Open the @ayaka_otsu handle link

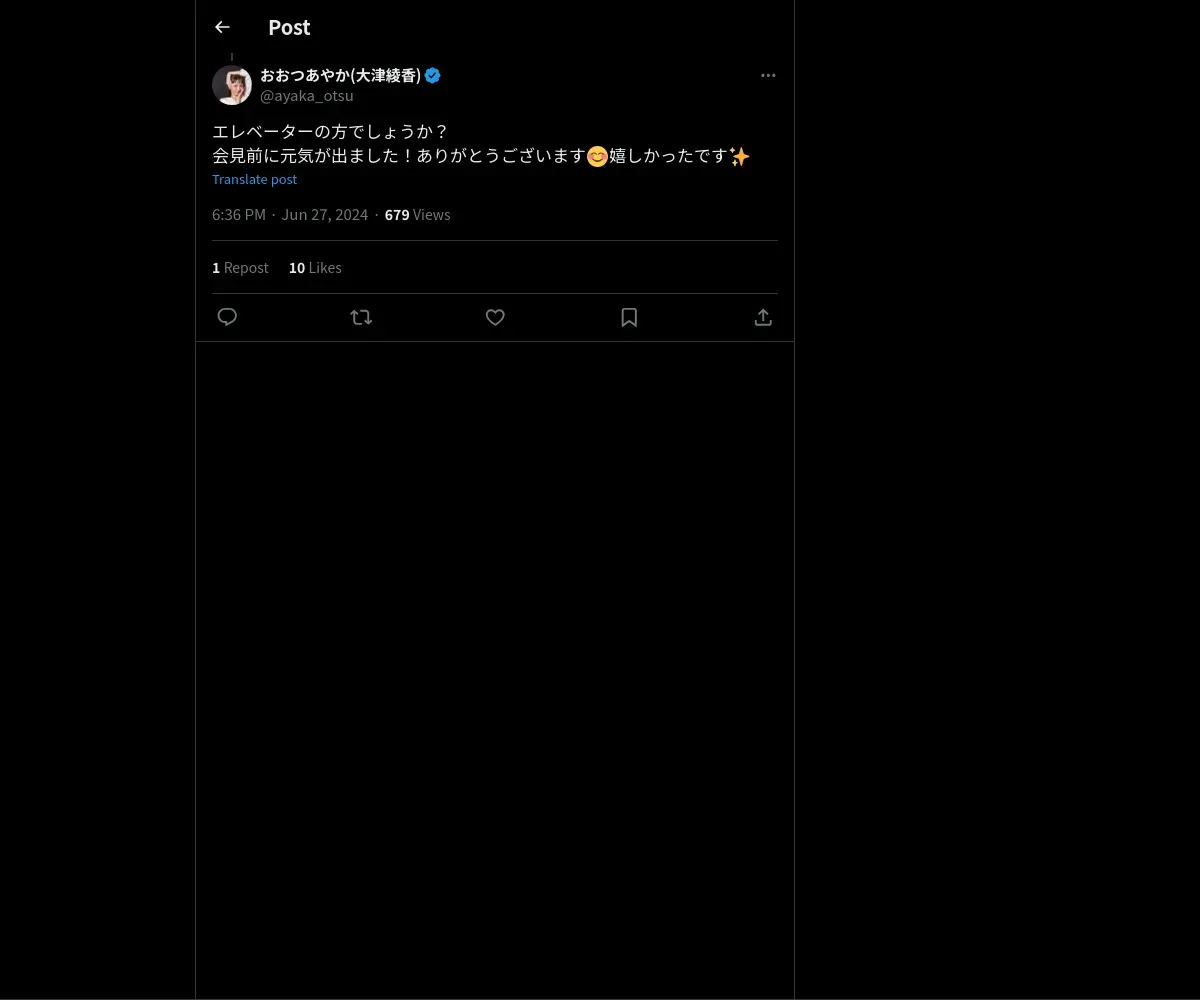(307, 96)
